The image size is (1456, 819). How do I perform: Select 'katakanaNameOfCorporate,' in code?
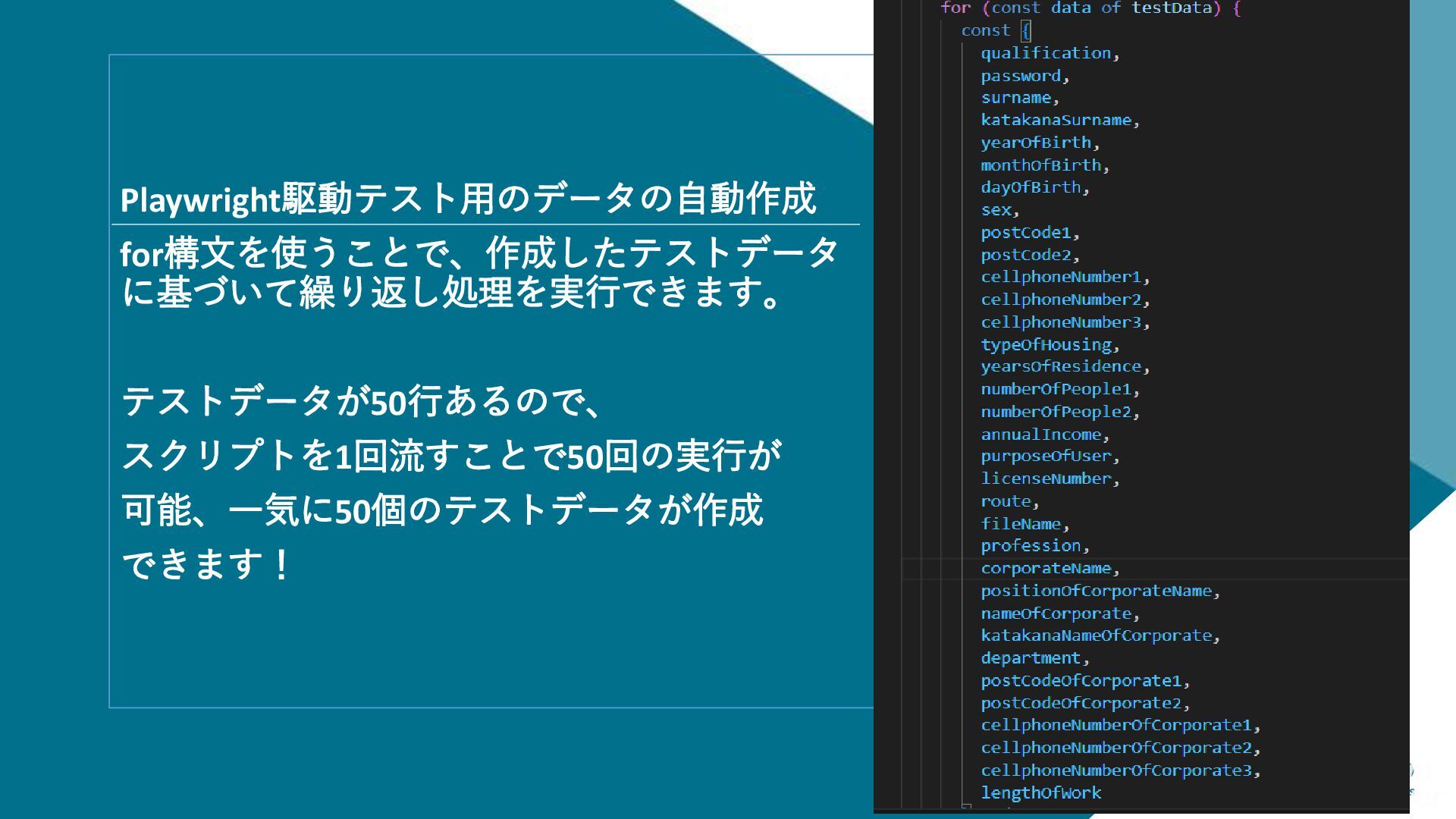[x=1100, y=635]
